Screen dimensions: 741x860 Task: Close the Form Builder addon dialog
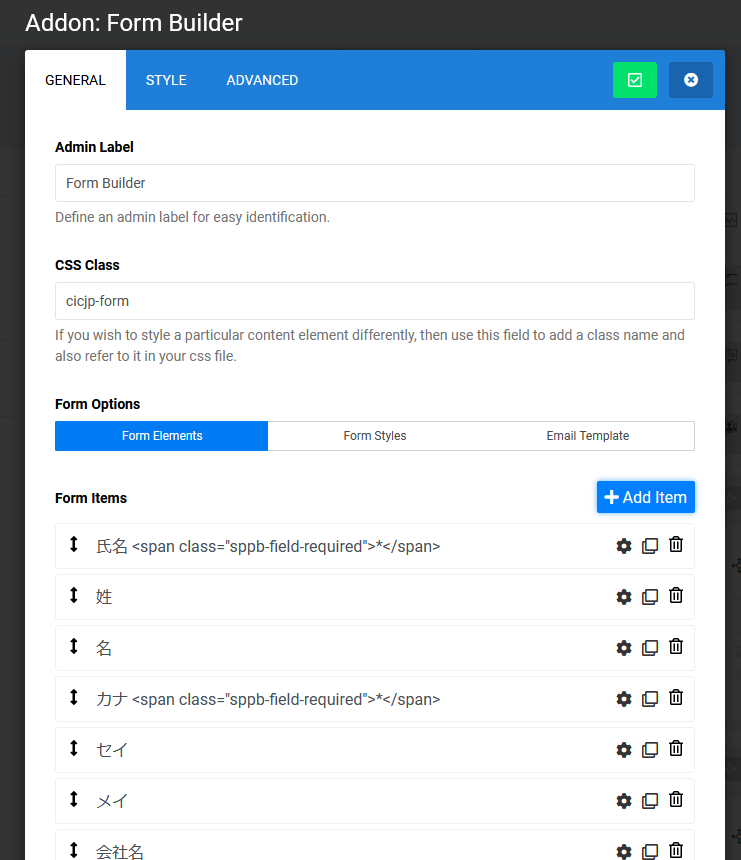click(x=691, y=80)
